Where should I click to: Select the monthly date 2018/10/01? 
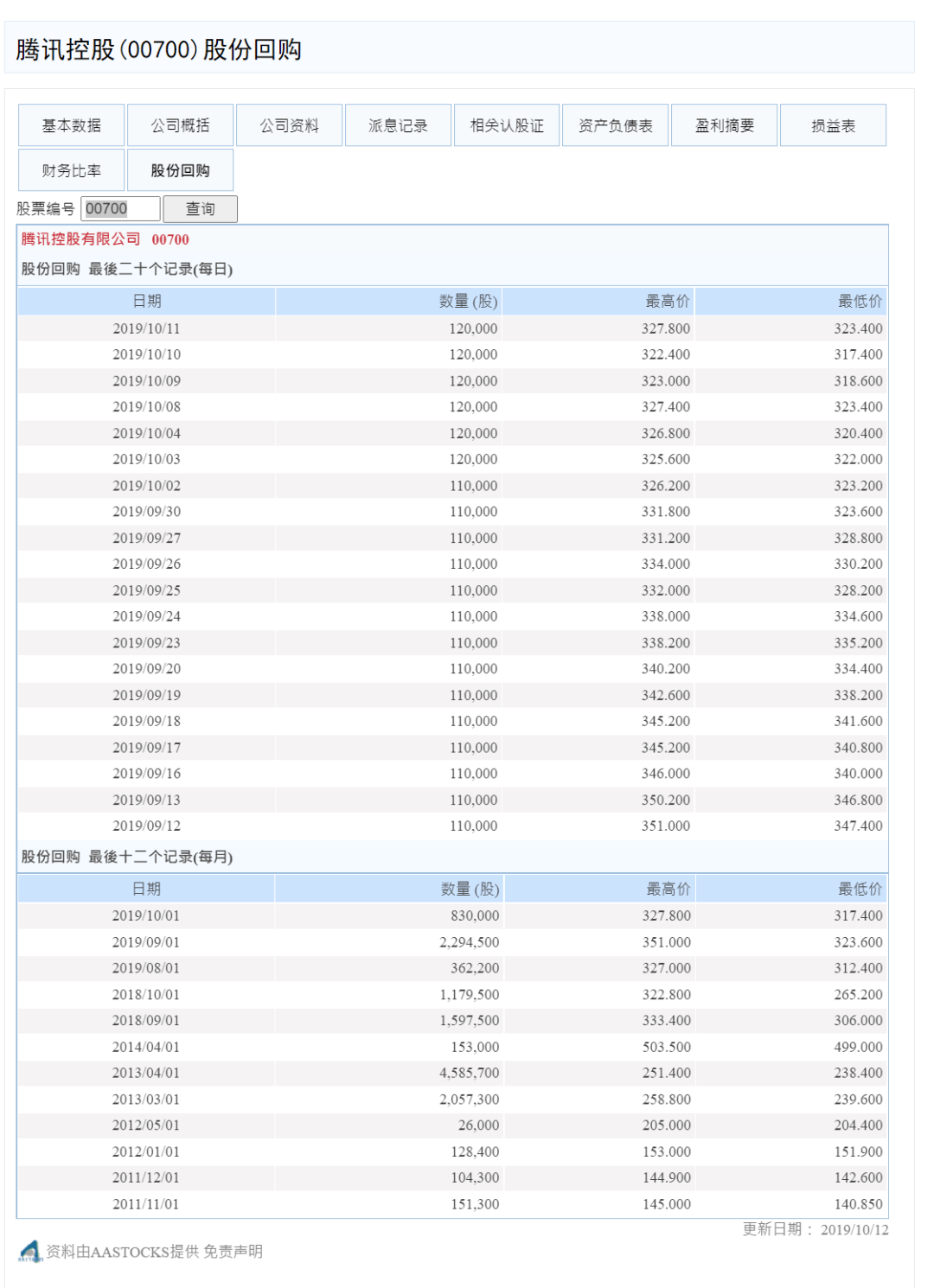tap(146, 995)
